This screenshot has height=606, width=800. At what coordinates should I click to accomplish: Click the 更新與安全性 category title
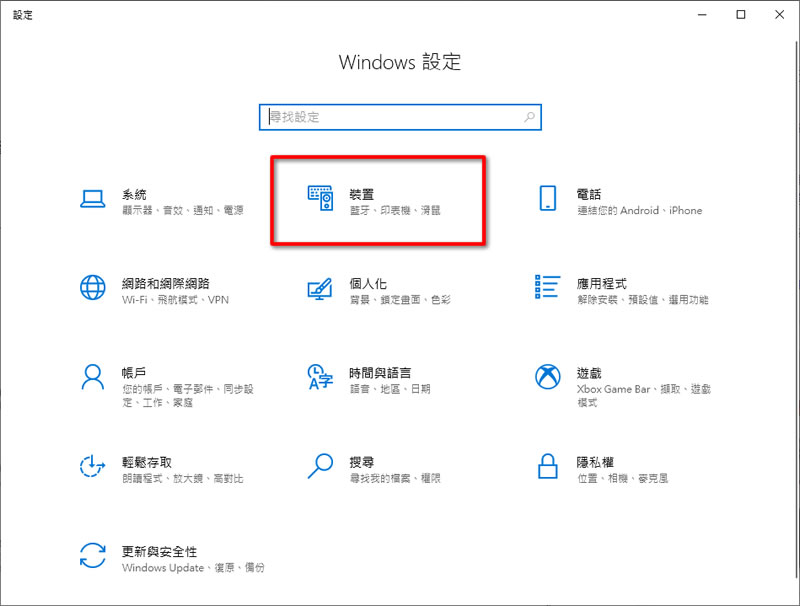point(159,551)
